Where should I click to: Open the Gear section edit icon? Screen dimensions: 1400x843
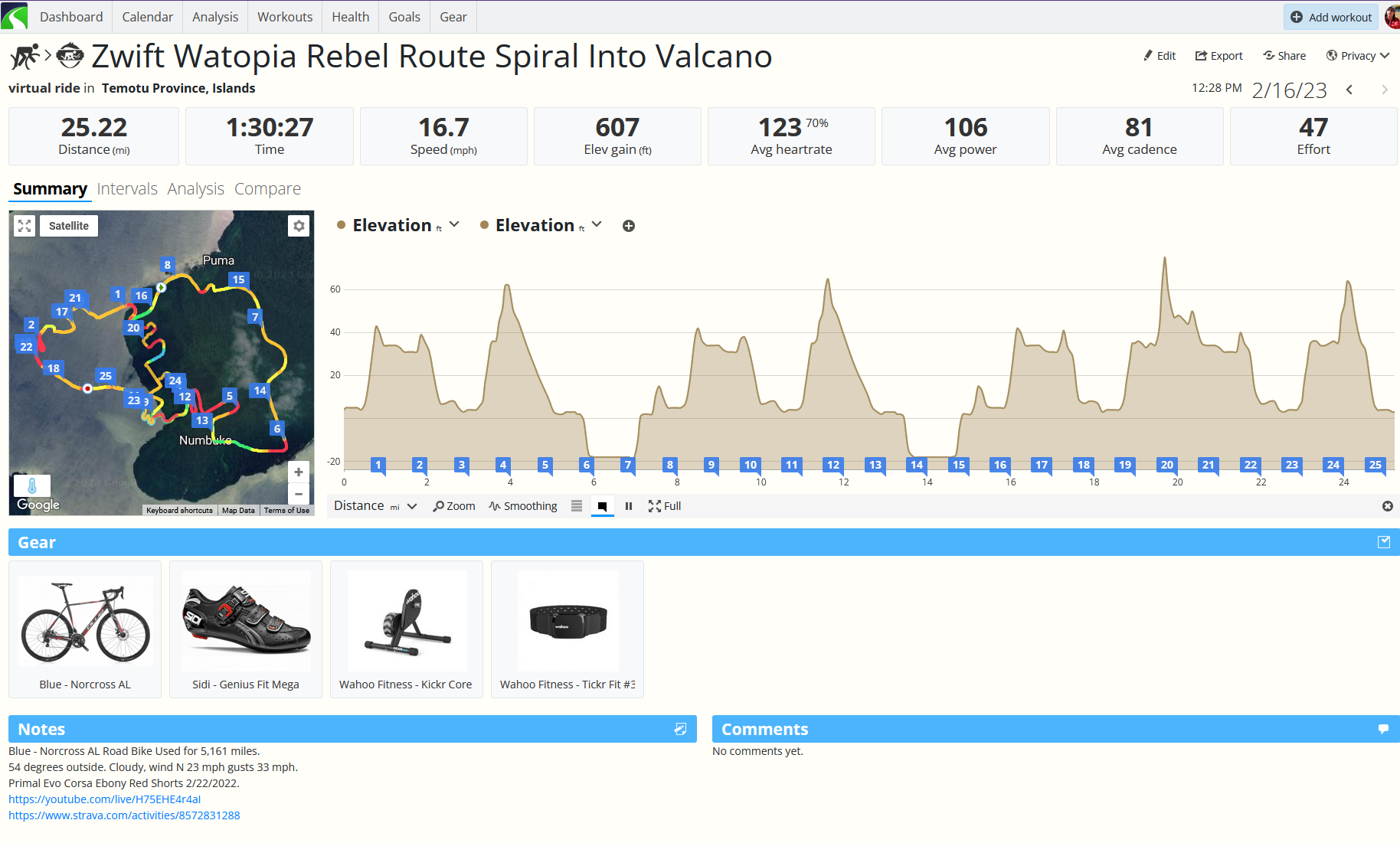[x=1384, y=542]
